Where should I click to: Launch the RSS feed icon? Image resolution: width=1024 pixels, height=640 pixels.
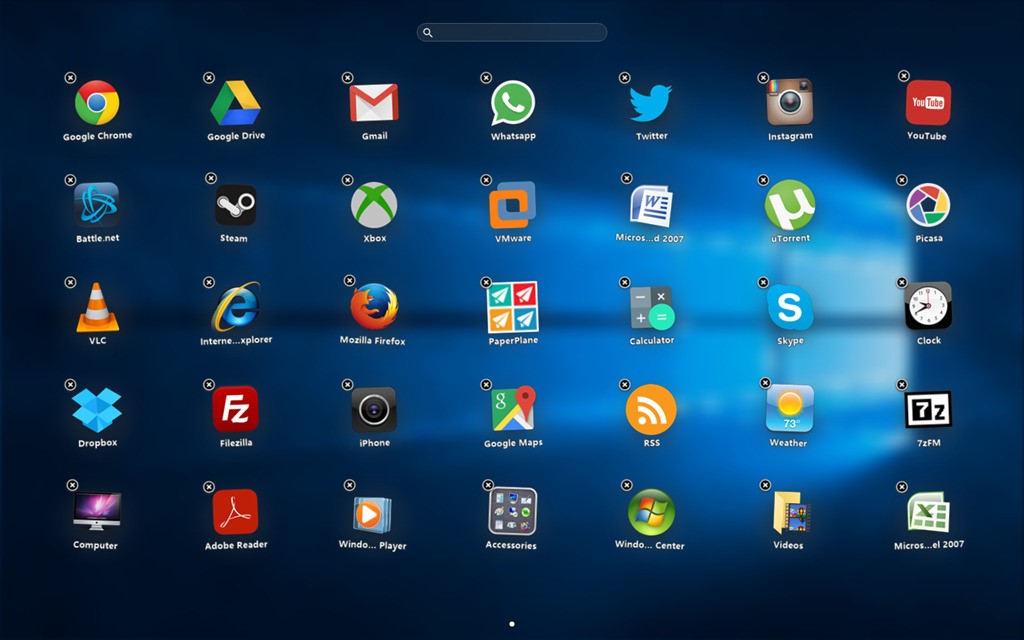point(651,409)
